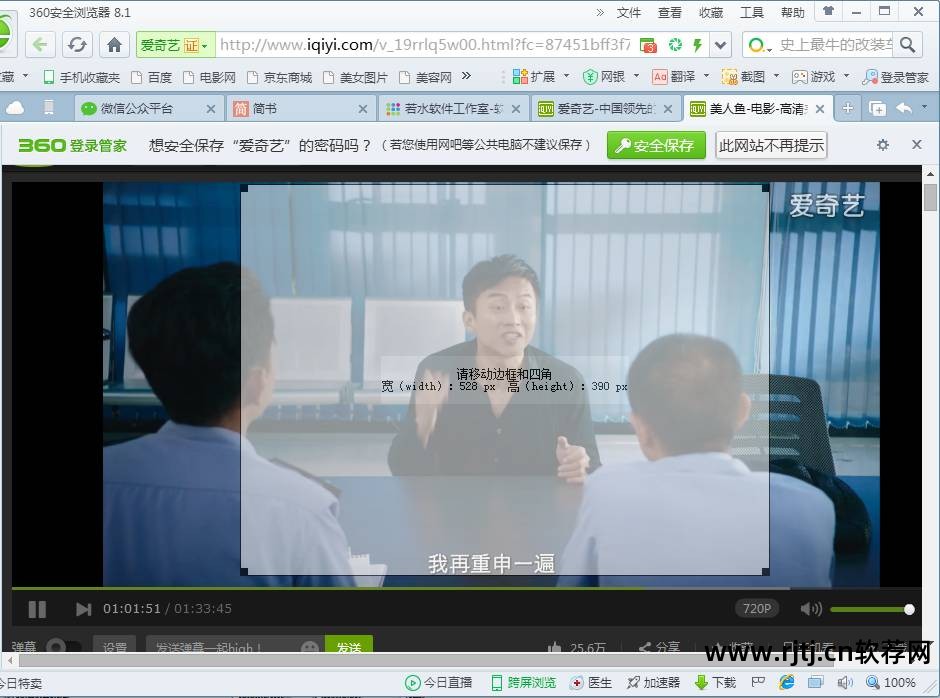Viewport: 940px width, 698px height.
Task: Change the 720P video quality setting
Action: 757,609
